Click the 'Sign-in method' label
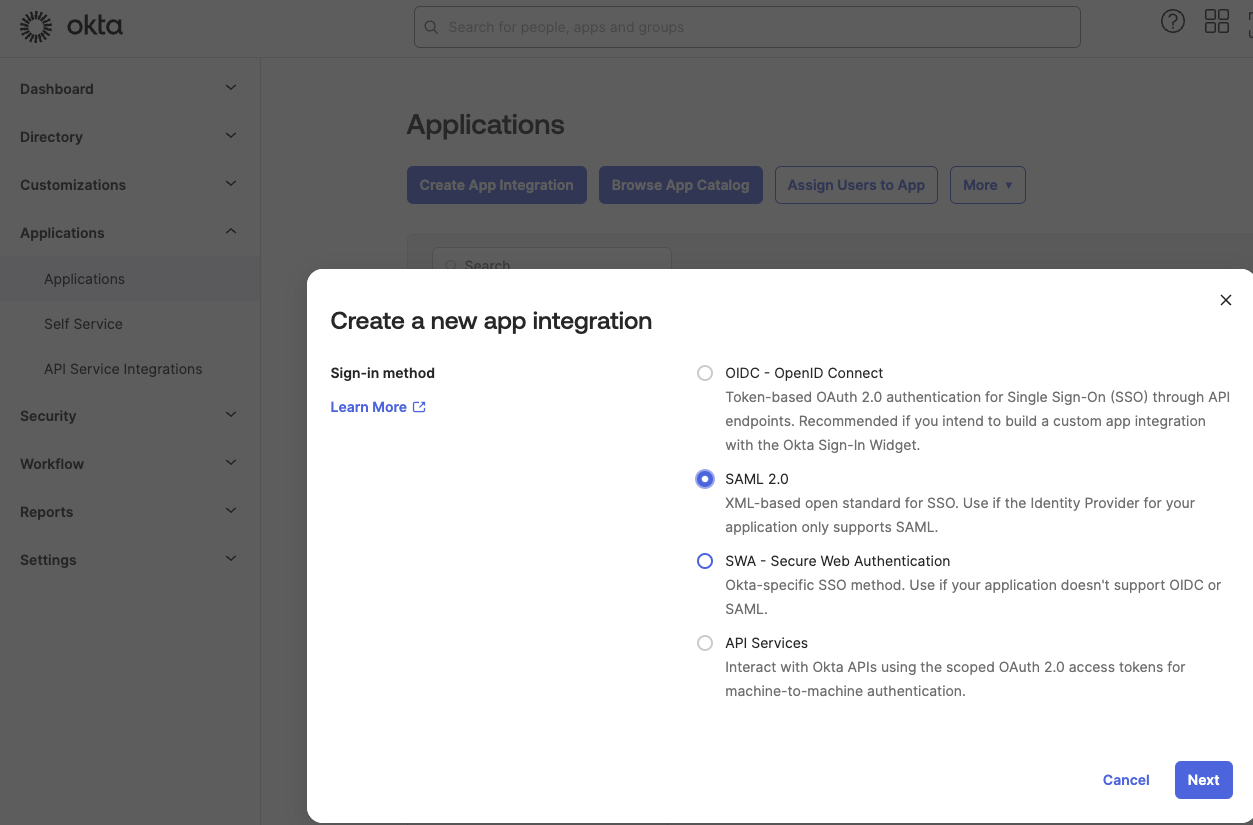 click(x=382, y=373)
